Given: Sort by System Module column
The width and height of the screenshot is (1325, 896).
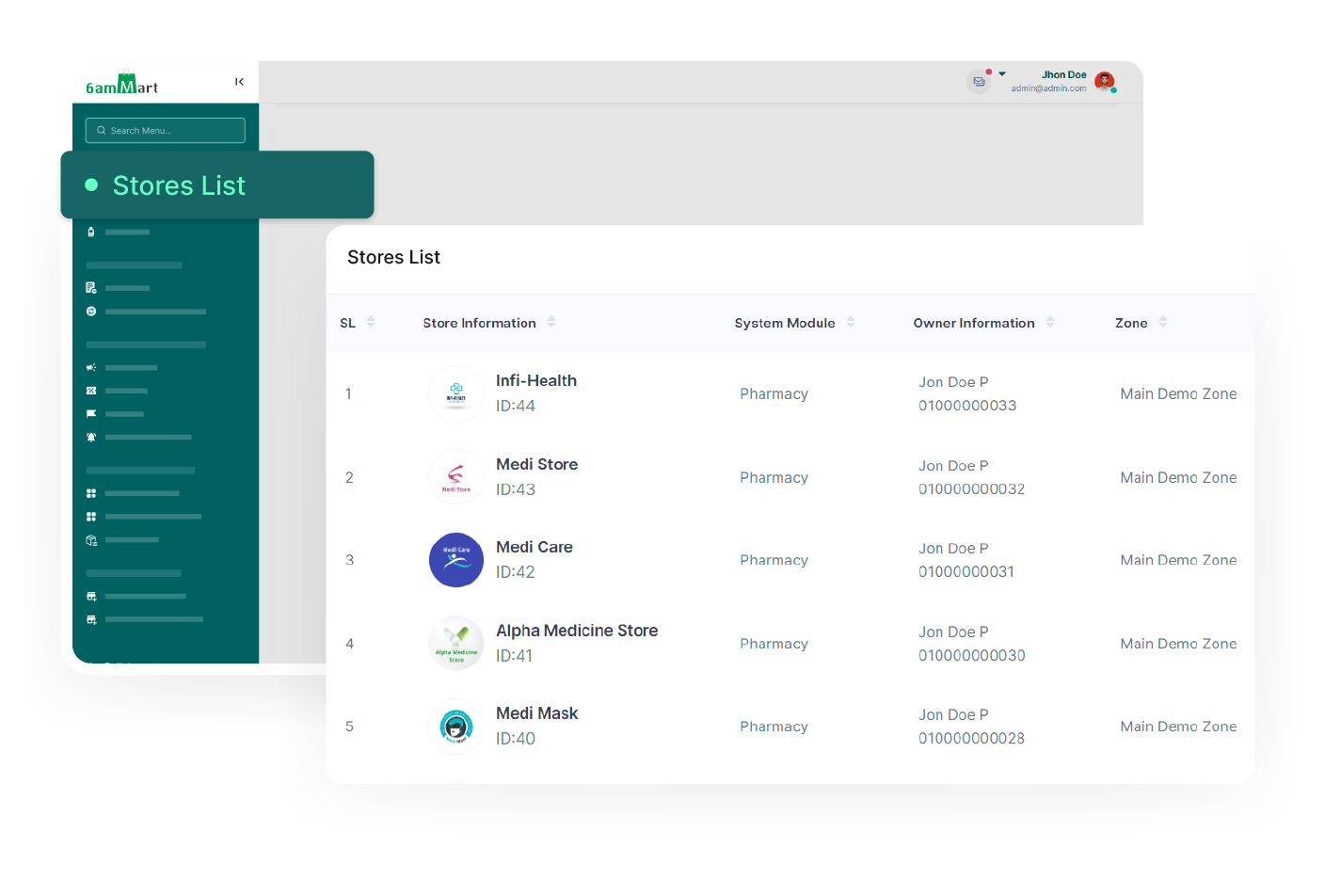Looking at the screenshot, I should click(x=851, y=322).
